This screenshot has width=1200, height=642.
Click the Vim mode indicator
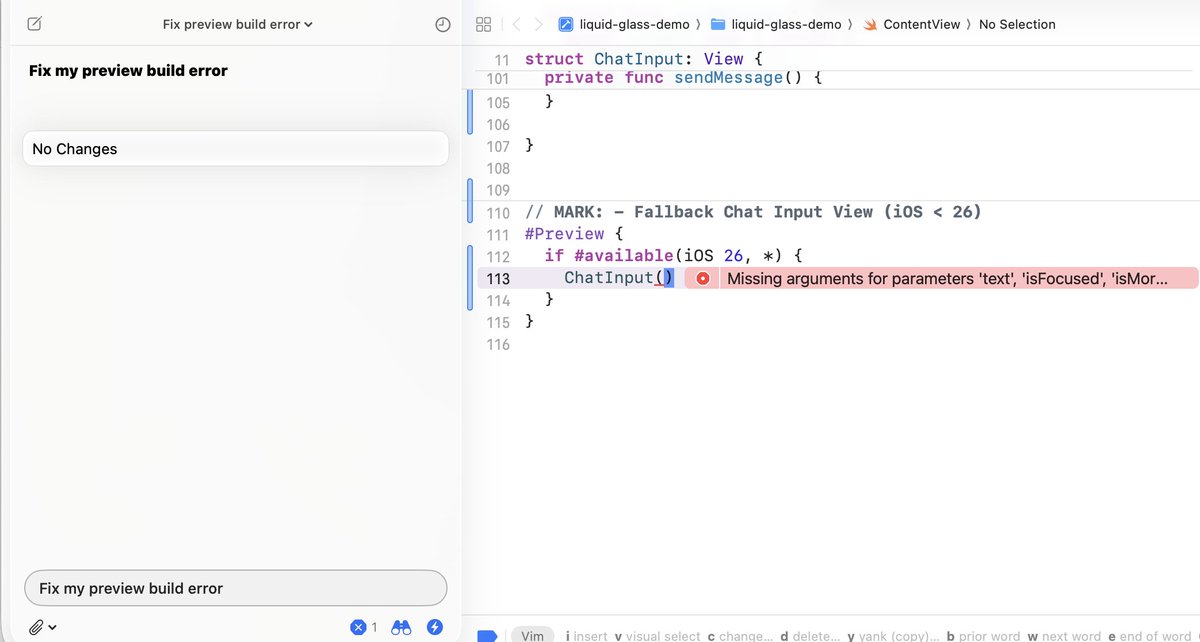tap(534, 635)
